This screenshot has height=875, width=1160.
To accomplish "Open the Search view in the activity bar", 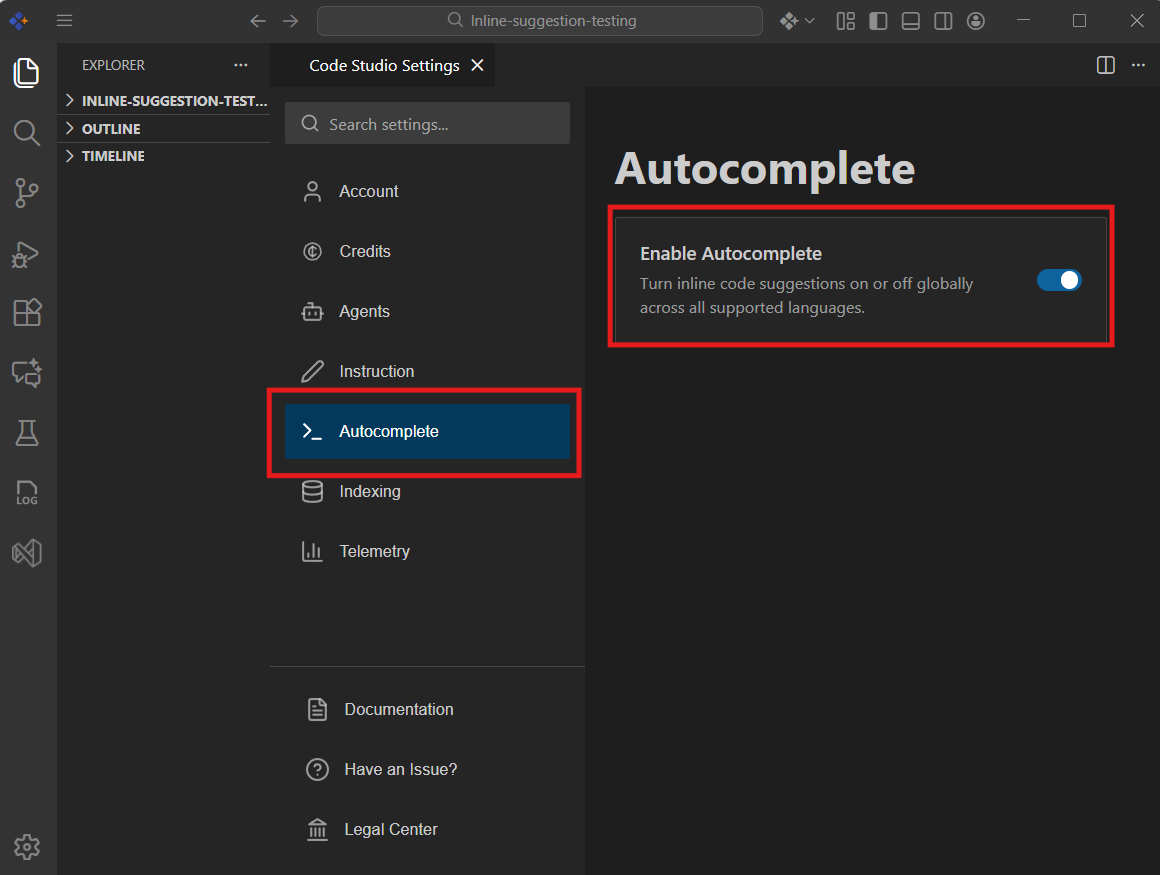I will click(27, 133).
